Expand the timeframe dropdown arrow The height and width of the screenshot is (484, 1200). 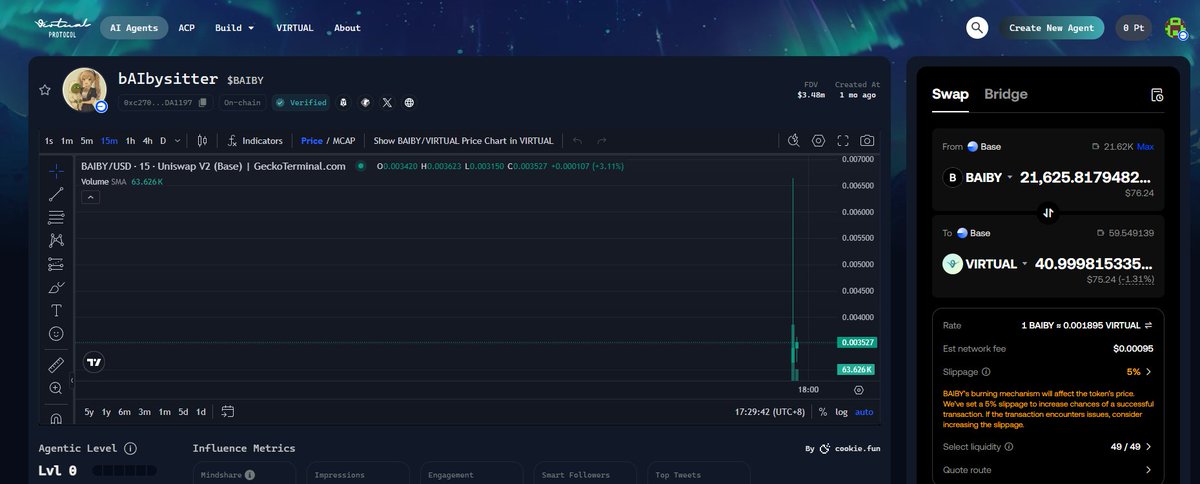click(179, 141)
